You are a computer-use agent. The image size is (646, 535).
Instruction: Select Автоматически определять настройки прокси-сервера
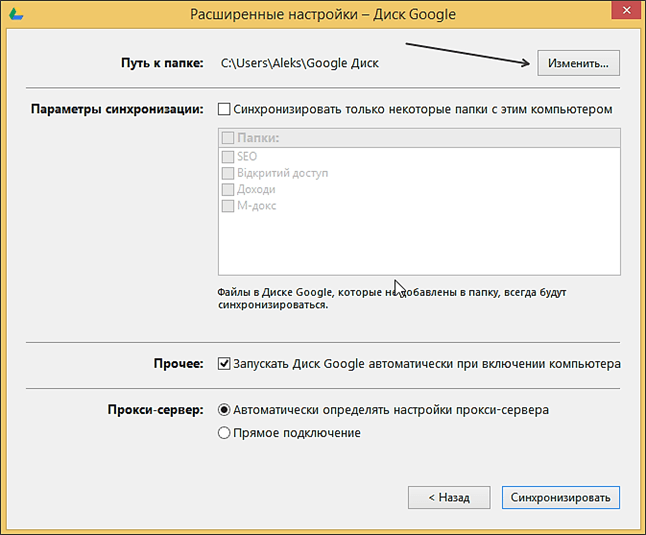click(x=224, y=410)
